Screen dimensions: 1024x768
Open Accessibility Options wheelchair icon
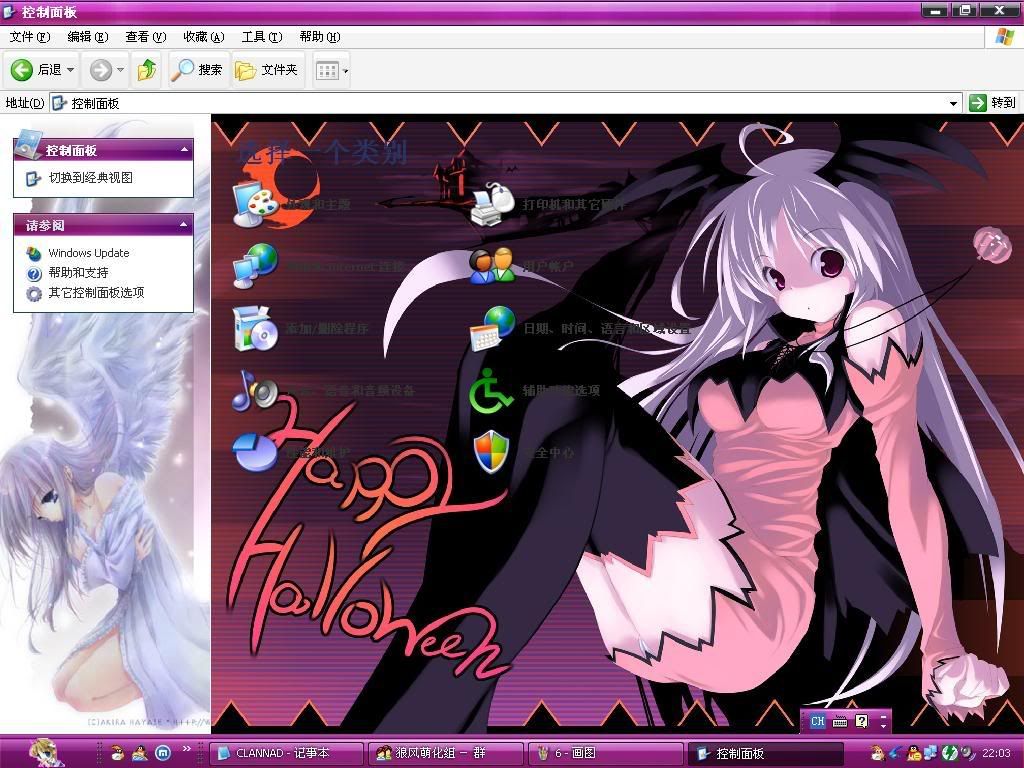[491, 390]
